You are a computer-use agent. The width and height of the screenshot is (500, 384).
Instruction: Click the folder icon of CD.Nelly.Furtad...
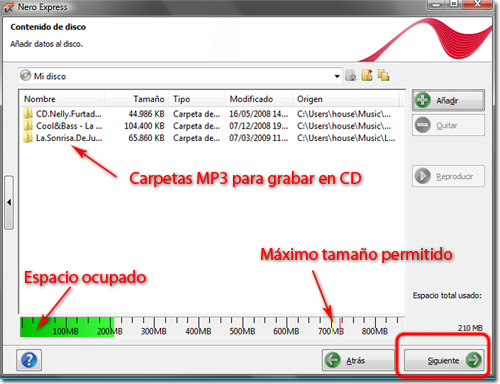(28, 114)
